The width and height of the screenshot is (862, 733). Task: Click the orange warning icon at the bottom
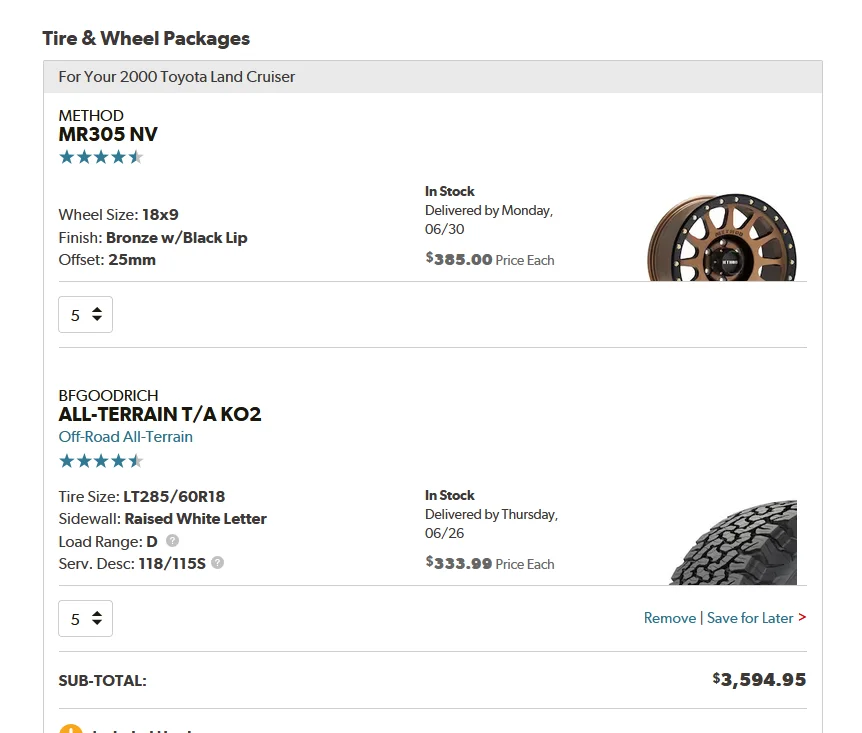[x=70, y=729]
